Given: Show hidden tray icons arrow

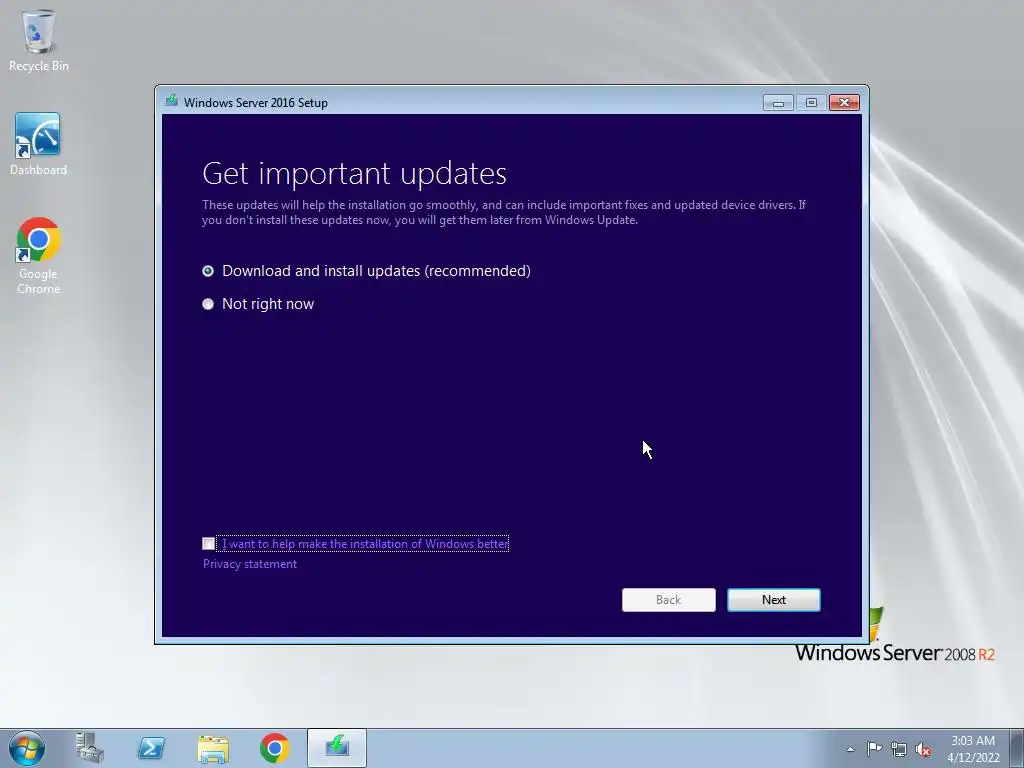Looking at the screenshot, I should 850,749.
